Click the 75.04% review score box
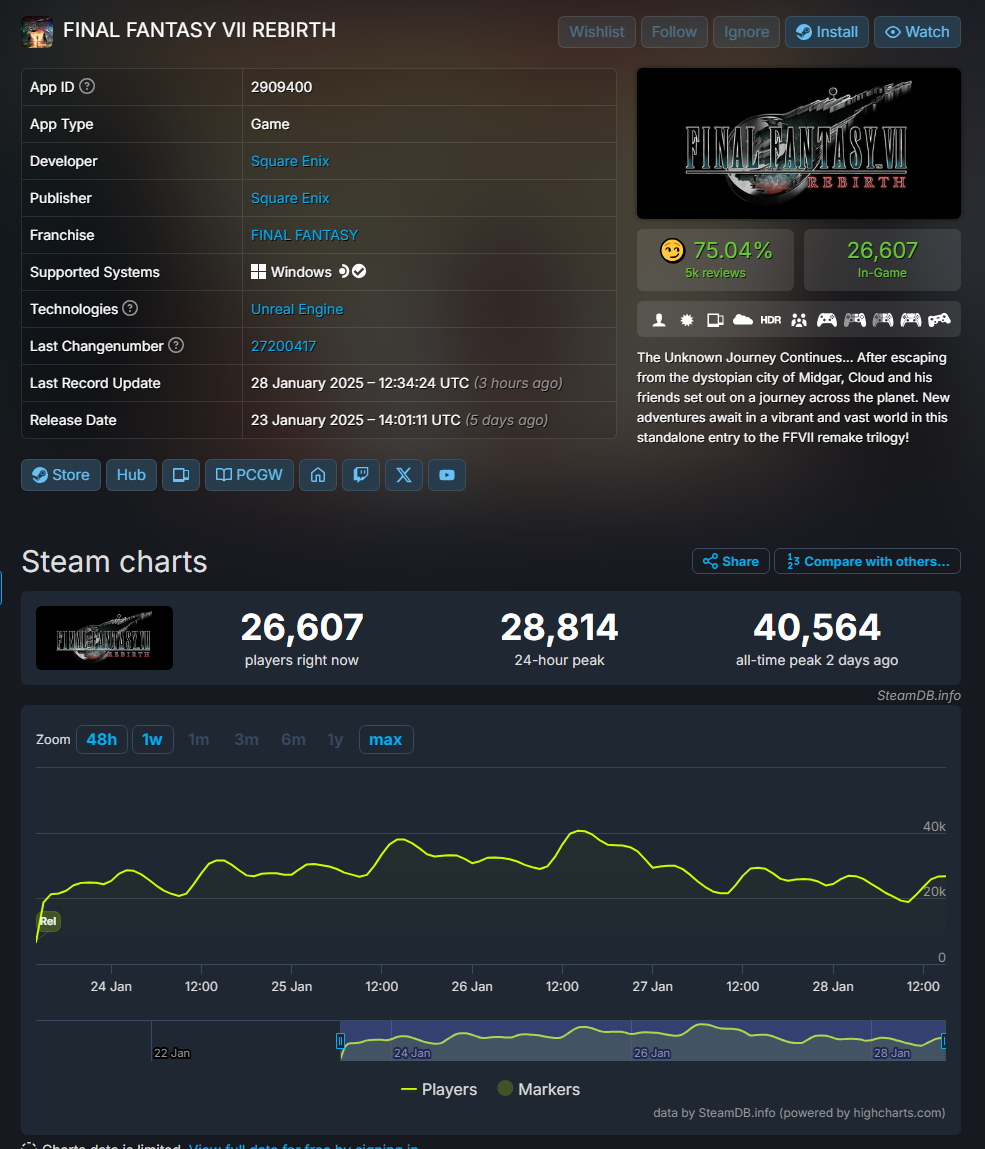This screenshot has height=1149, width=985. (715, 260)
